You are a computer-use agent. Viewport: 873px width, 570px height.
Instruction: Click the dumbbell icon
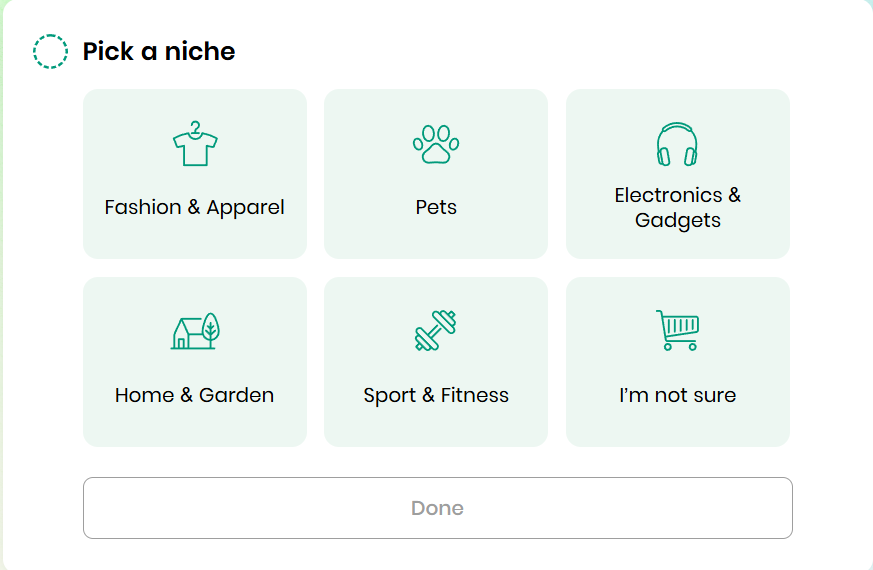tap(436, 331)
